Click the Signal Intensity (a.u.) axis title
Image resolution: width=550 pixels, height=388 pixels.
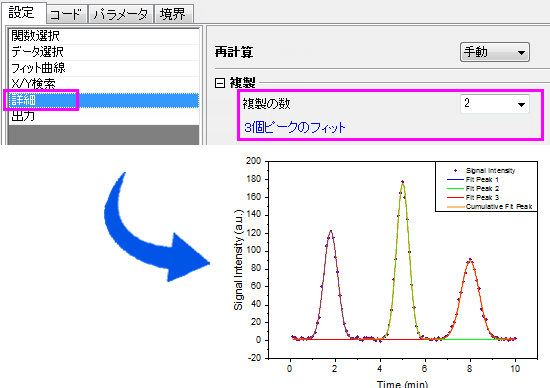tap(239, 260)
